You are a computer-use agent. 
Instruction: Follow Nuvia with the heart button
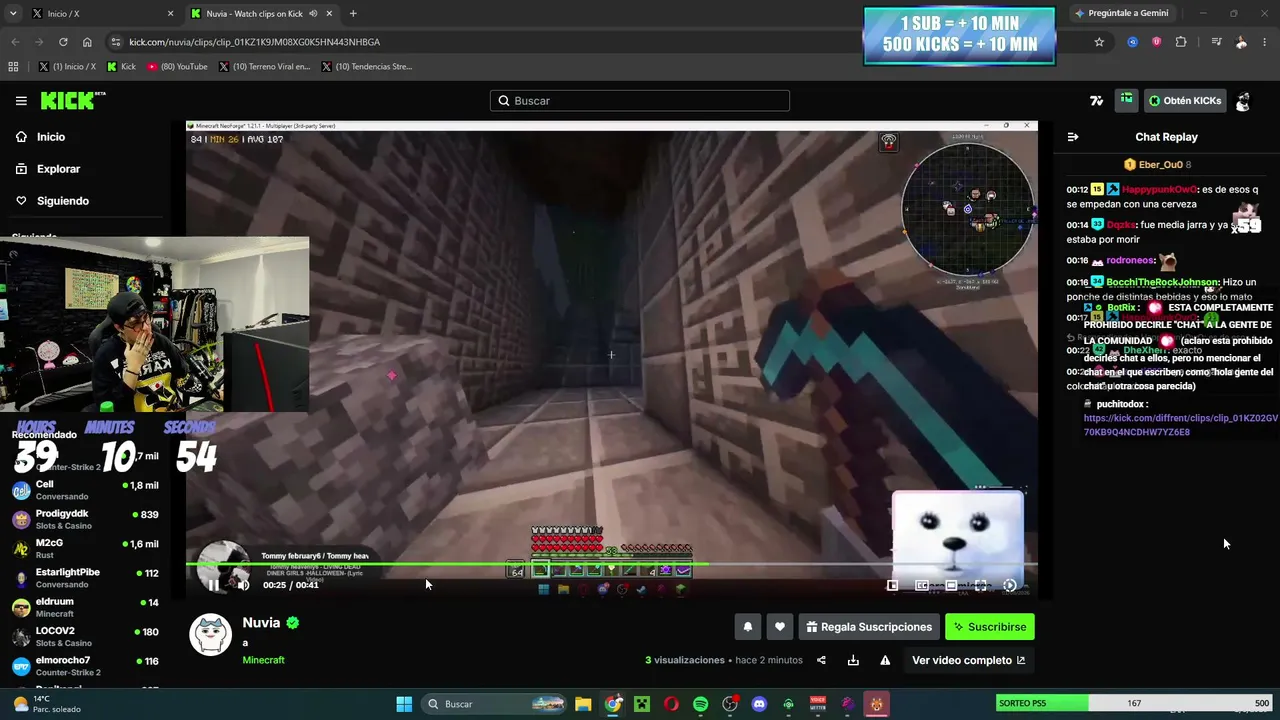(x=780, y=627)
